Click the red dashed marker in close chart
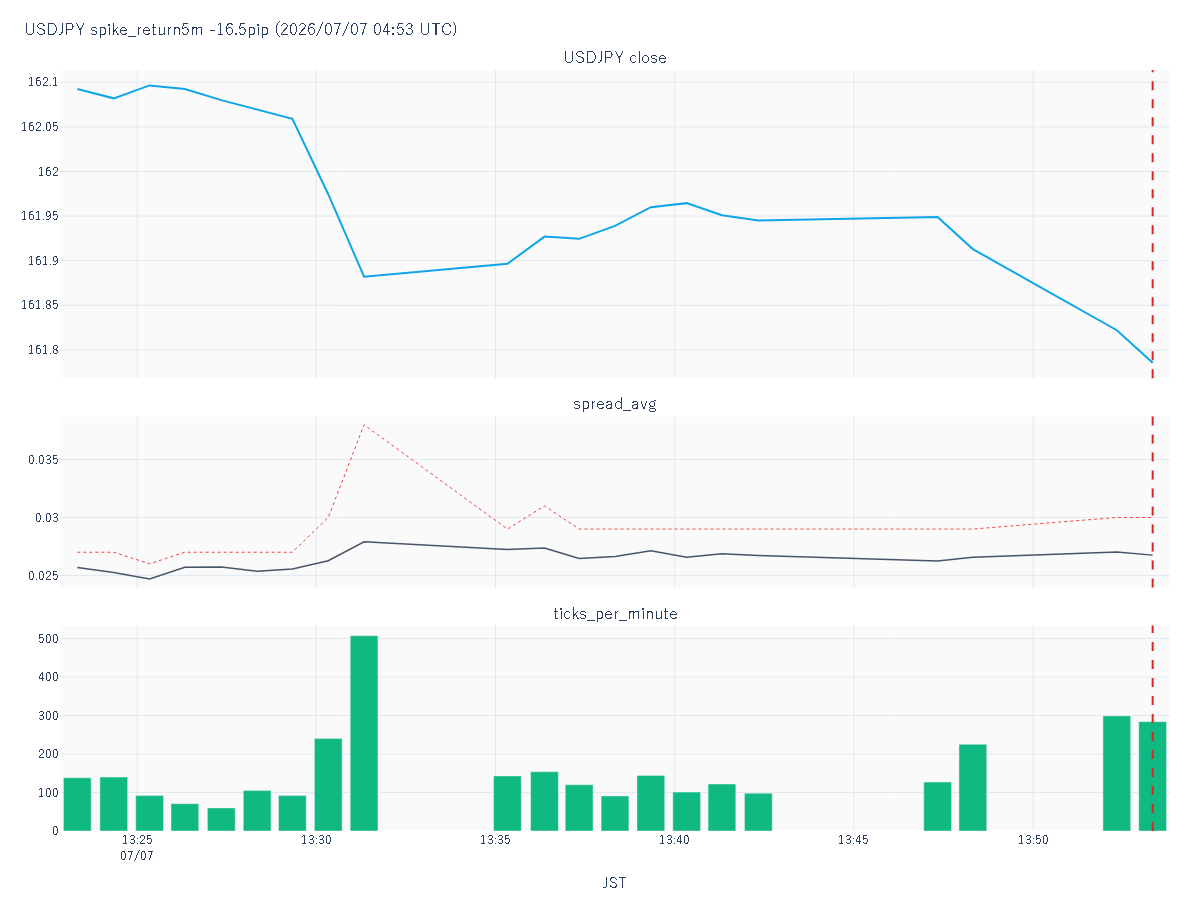 (1152, 224)
